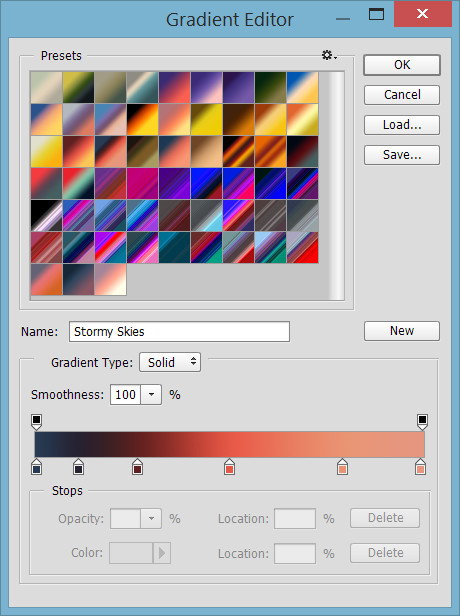Image resolution: width=460 pixels, height=616 pixels.
Task: Select the coral red middle color stop
Action: (229, 466)
